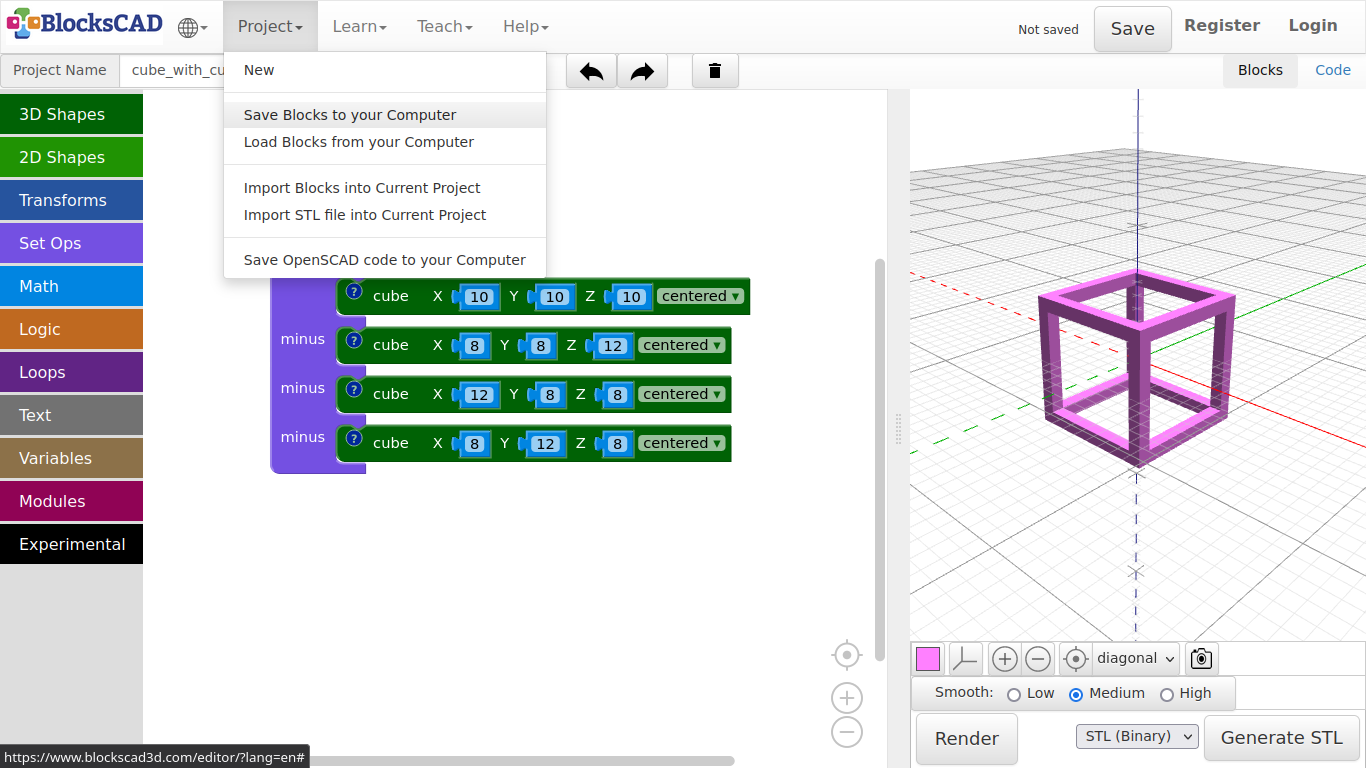1366x768 pixels.
Task: Open the diagonal view dropdown
Action: click(x=1136, y=659)
